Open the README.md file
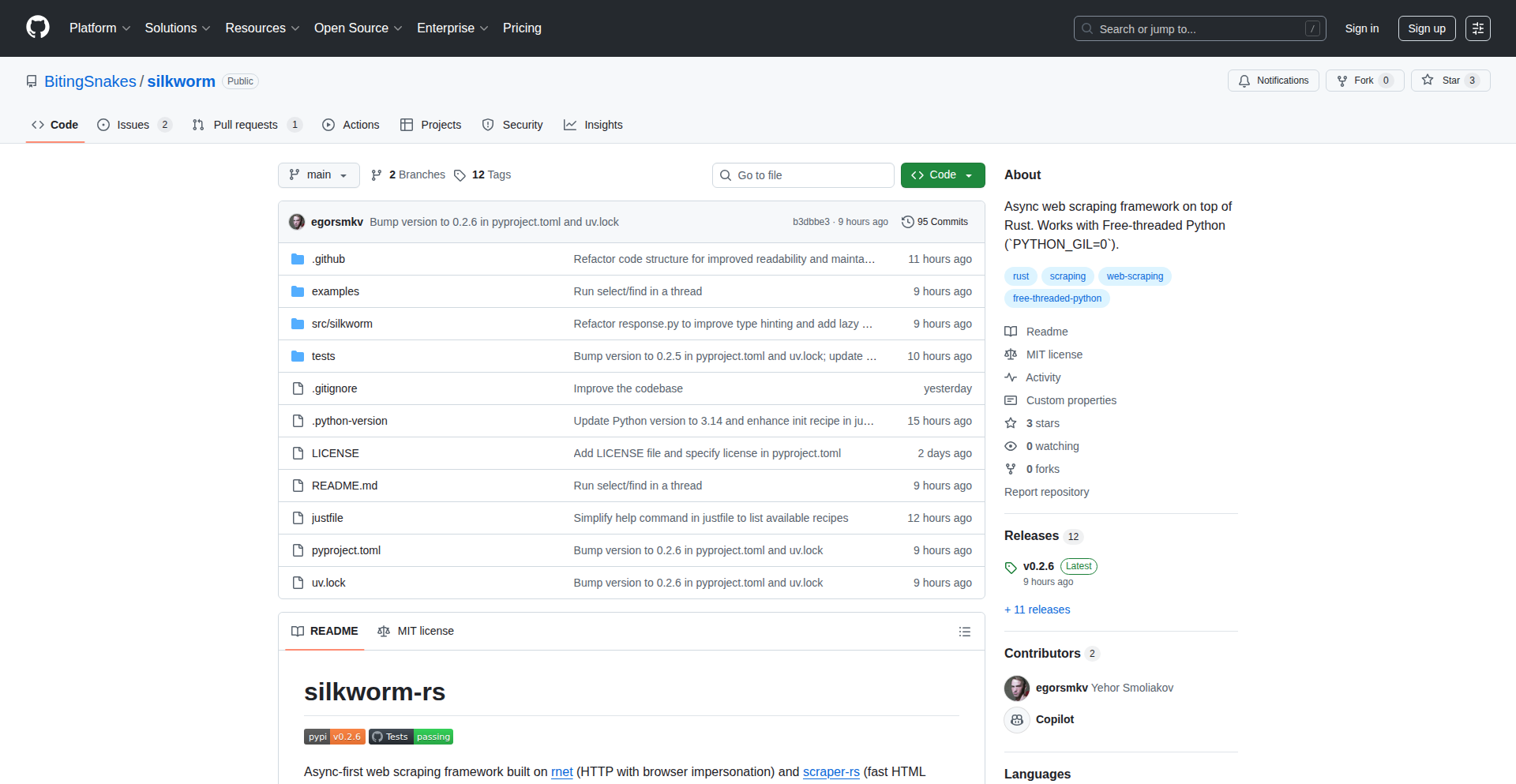This screenshot has height=784, width=1516. point(344,486)
